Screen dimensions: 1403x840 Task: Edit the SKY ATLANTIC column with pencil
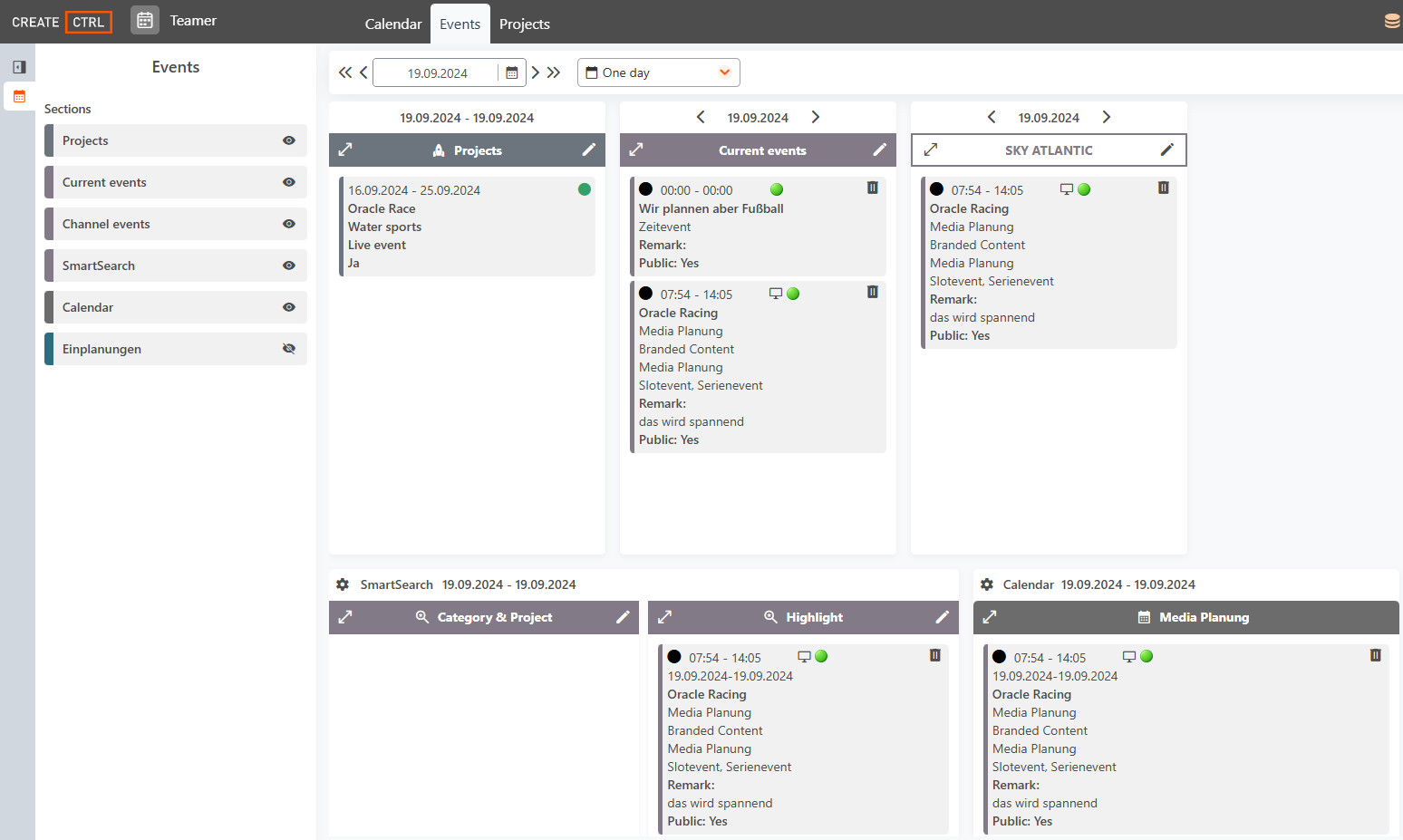point(1167,150)
